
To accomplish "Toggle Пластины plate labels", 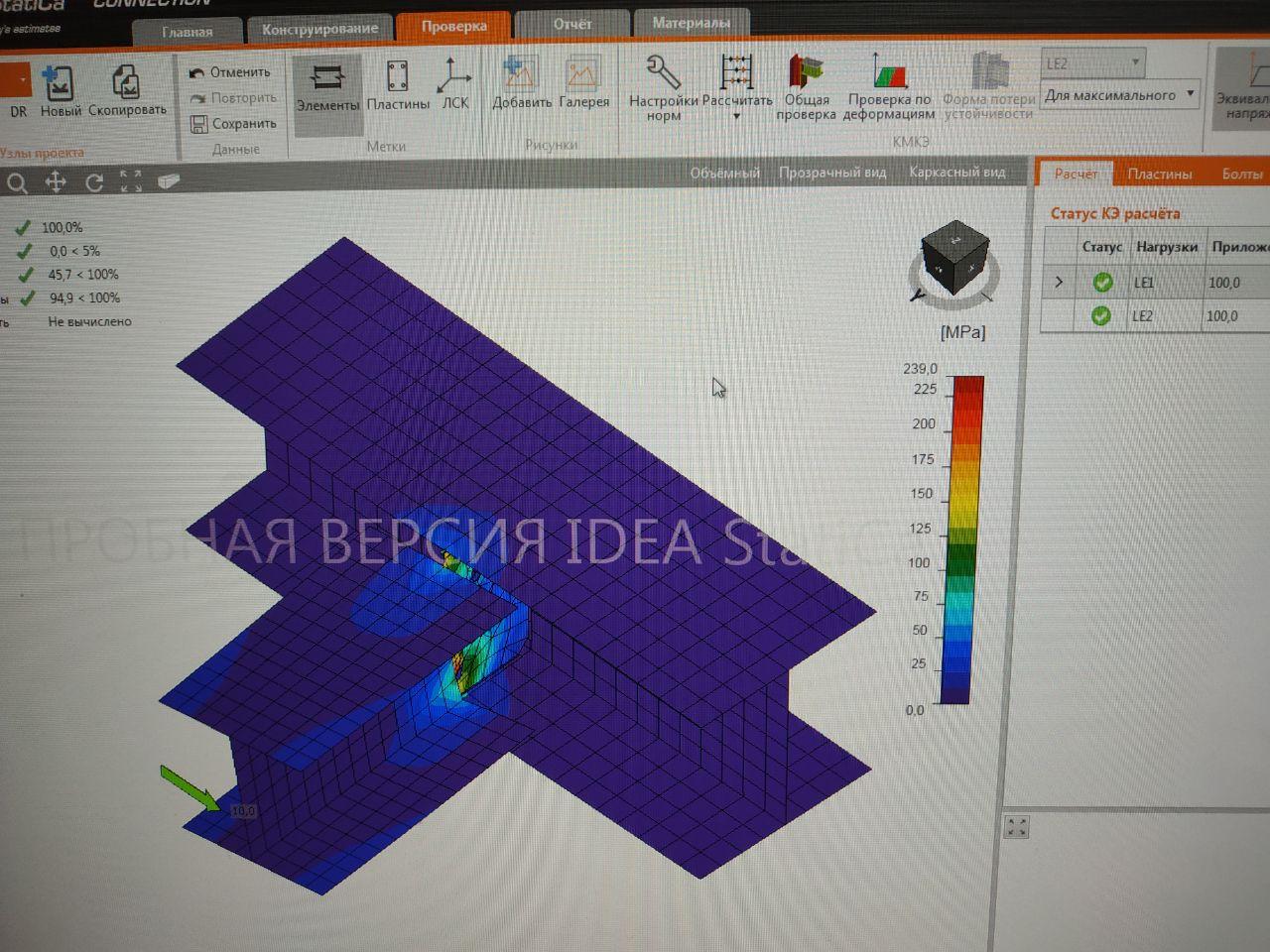I will coord(398,87).
